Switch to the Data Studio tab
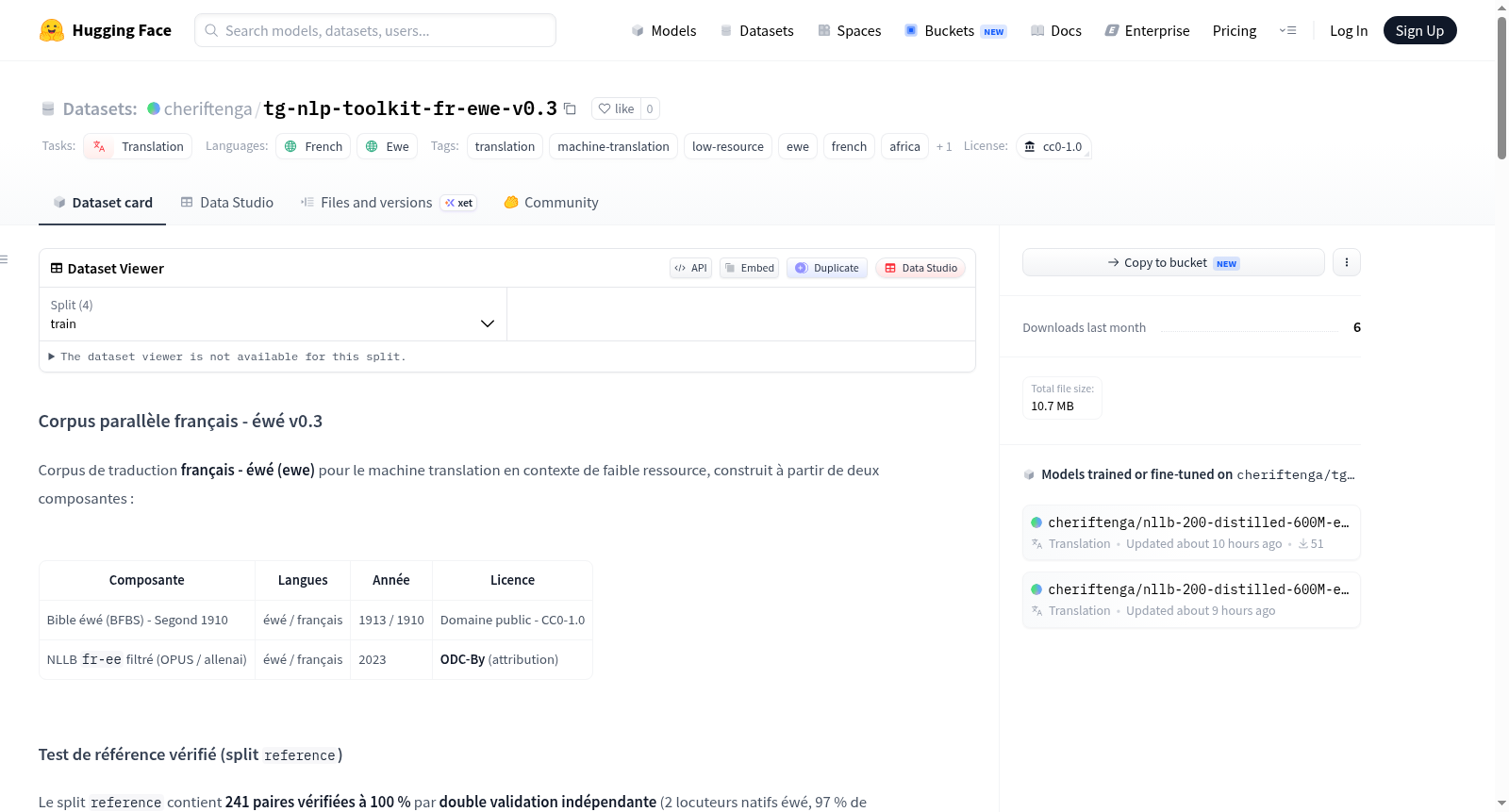The height and width of the screenshot is (812, 1509). point(227,202)
